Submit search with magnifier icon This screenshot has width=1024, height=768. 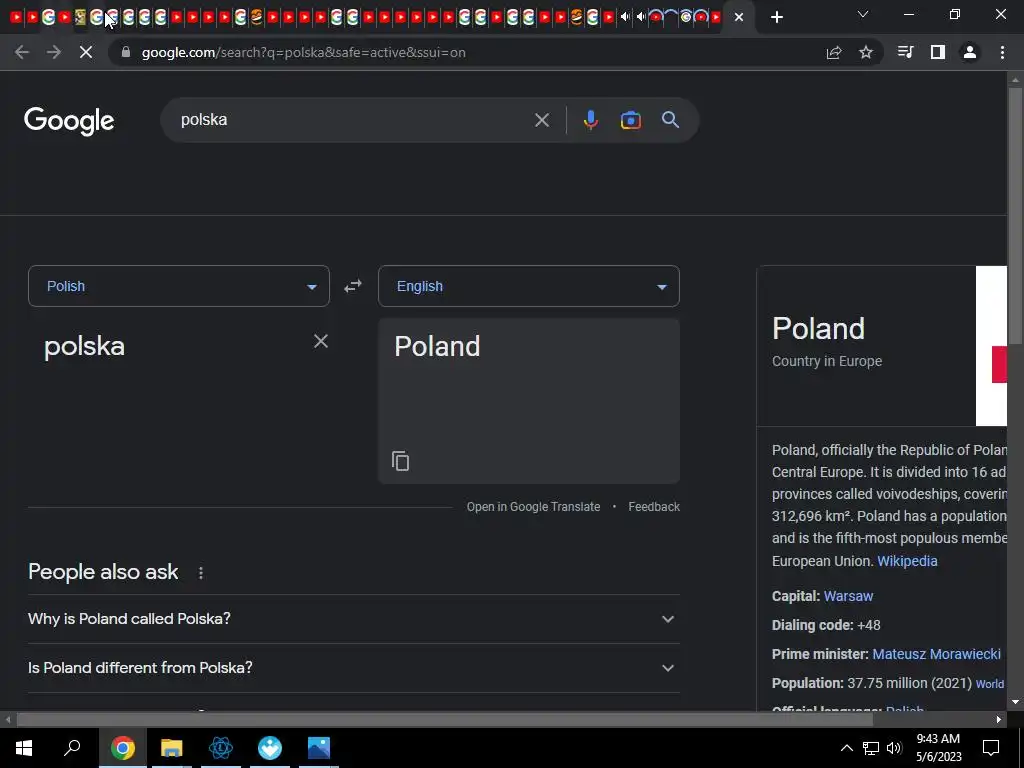coord(670,120)
